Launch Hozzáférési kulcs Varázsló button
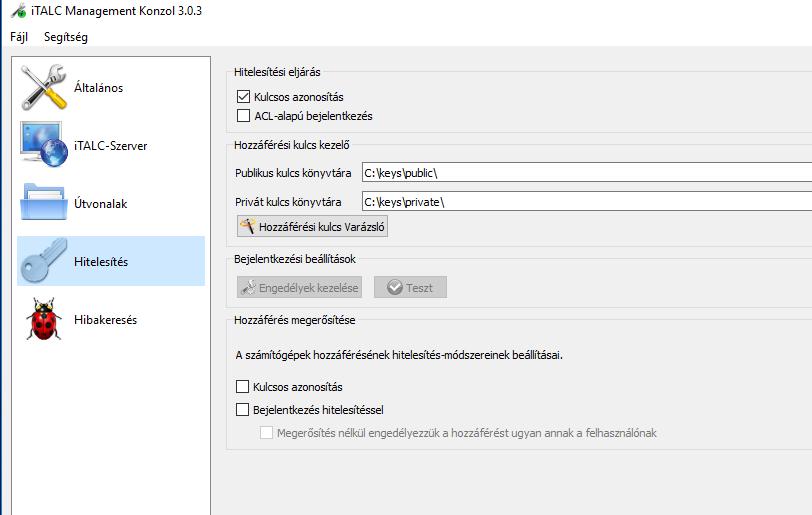This screenshot has width=812, height=515. (x=312, y=226)
